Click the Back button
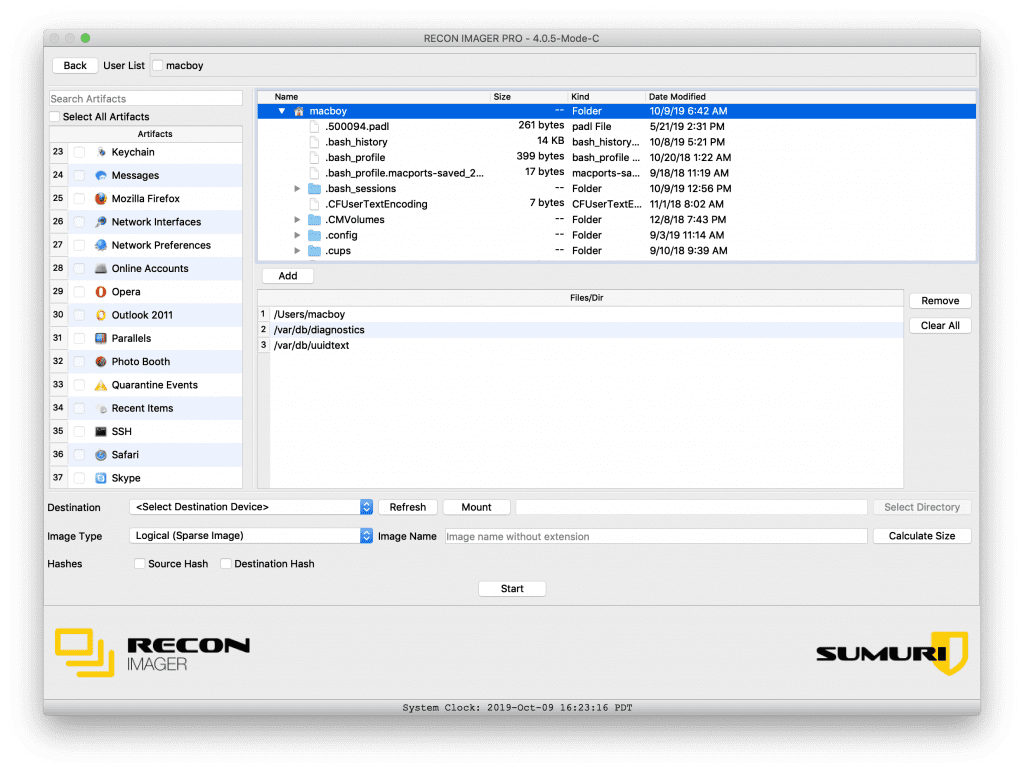 pyautogui.click(x=75, y=65)
